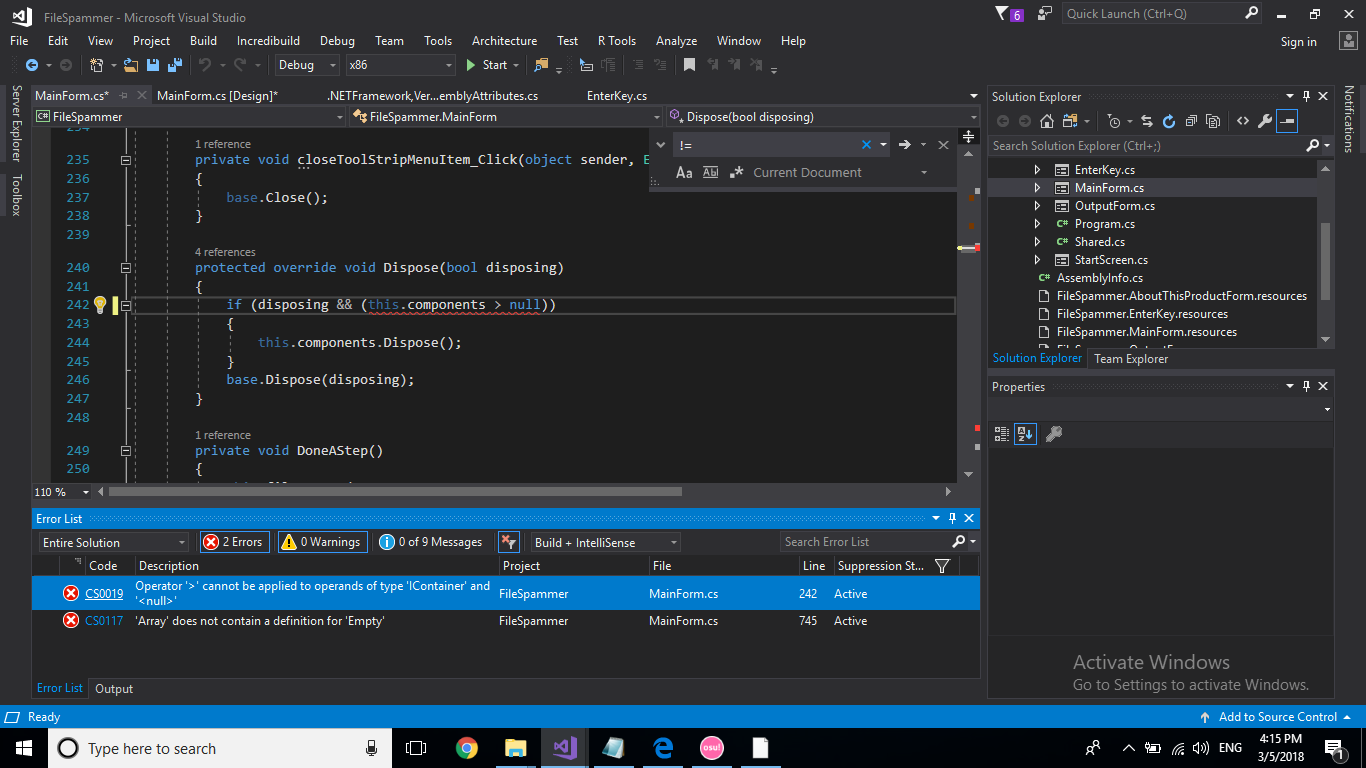Image resolution: width=1366 pixels, height=768 pixels.
Task: Open the Build menu
Action: (203, 41)
